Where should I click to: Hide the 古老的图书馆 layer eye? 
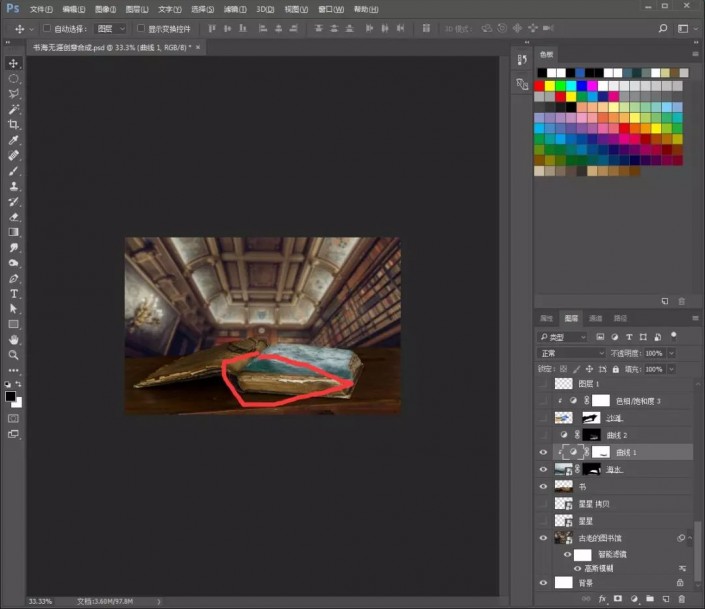(543, 537)
